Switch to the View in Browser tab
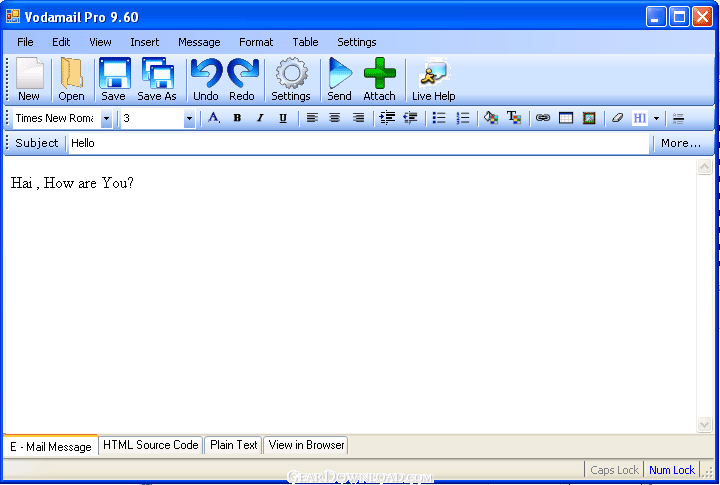 pos(306,445)
